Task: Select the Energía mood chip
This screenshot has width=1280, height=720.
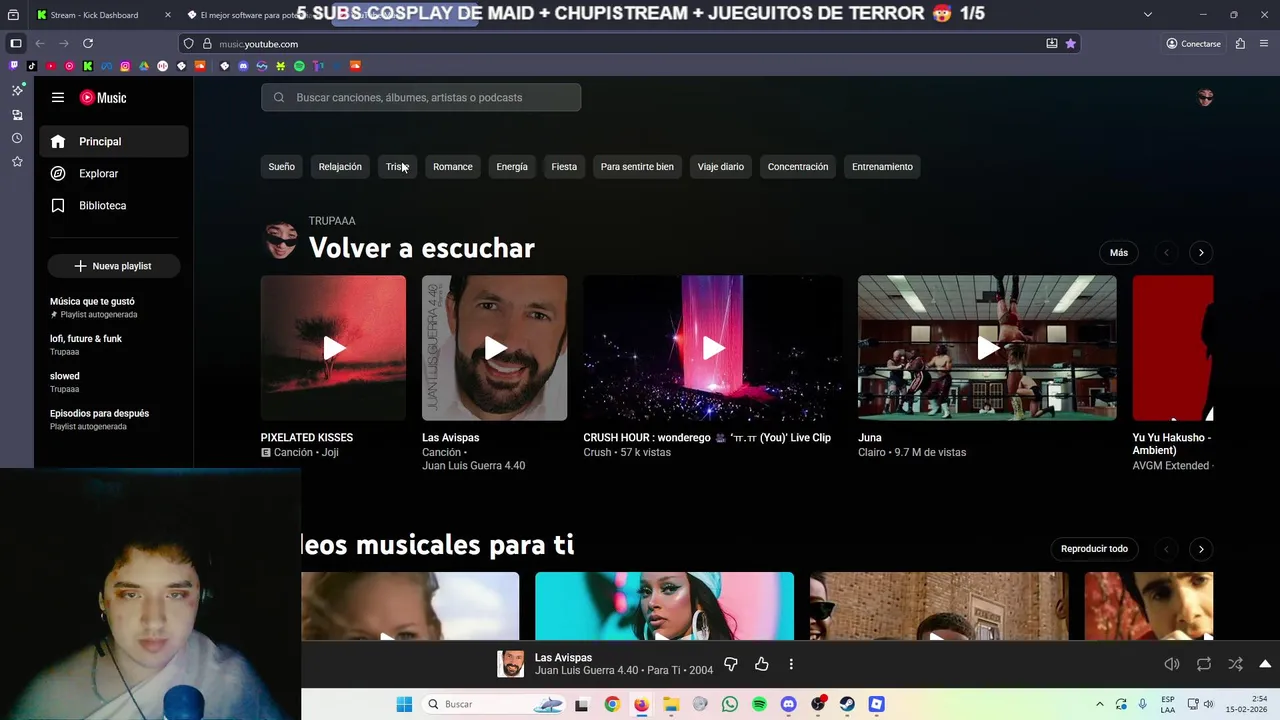Action: (512, 167)
